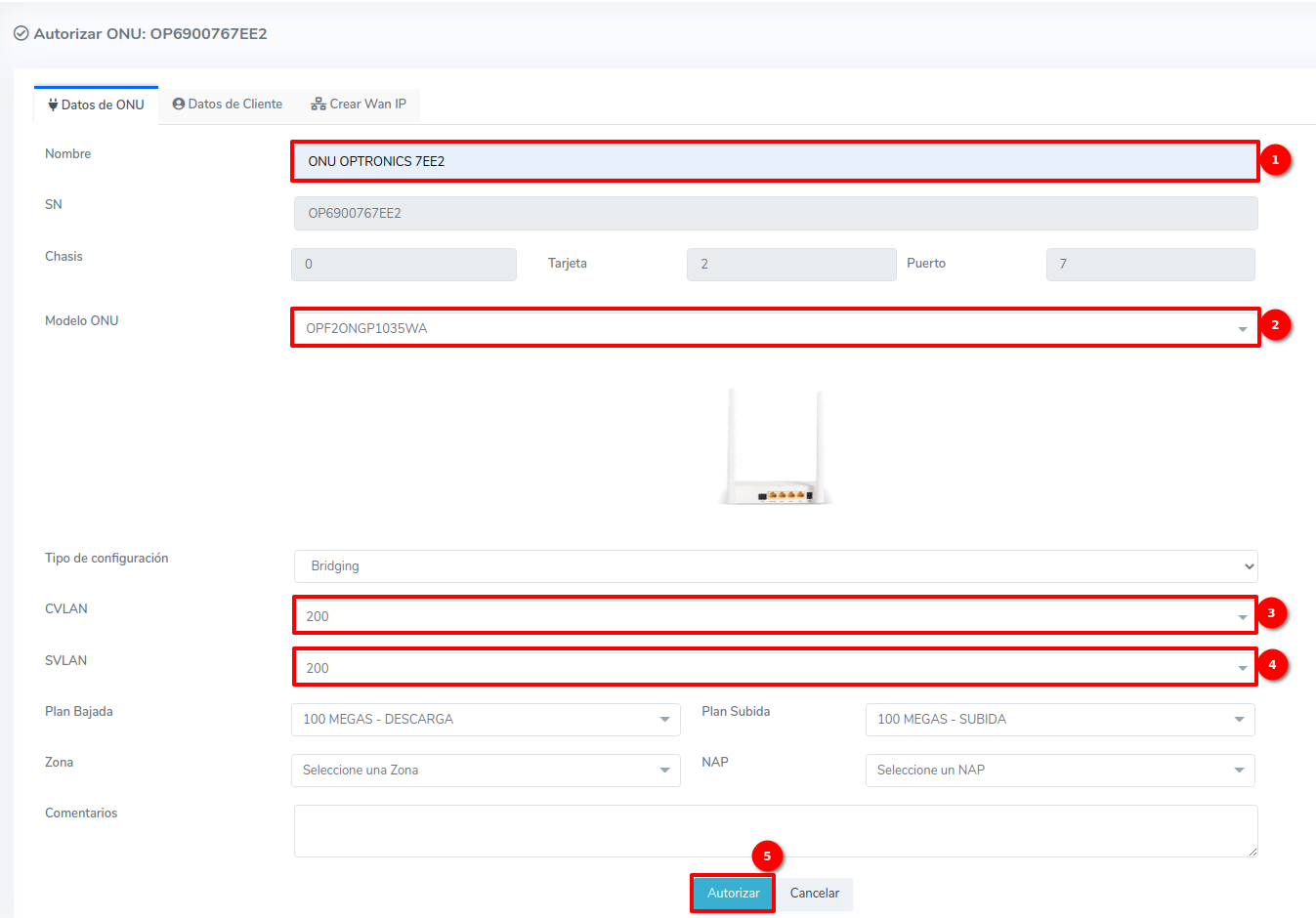Click the ONU router device image

point(775,447)
